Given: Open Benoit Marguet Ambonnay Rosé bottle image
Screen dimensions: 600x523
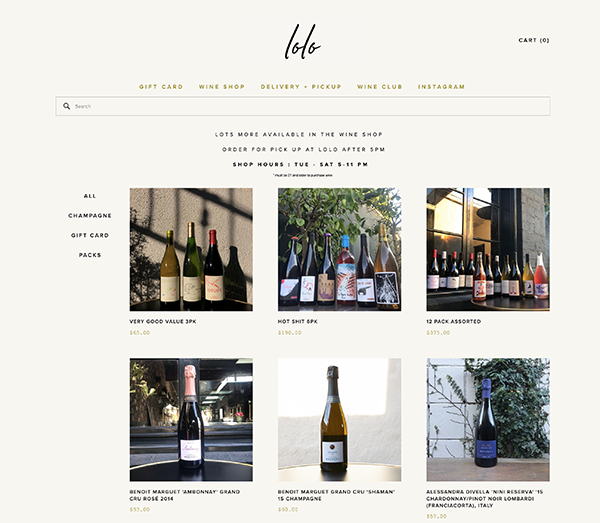Looking at the screenshot, I should point(191,420).
